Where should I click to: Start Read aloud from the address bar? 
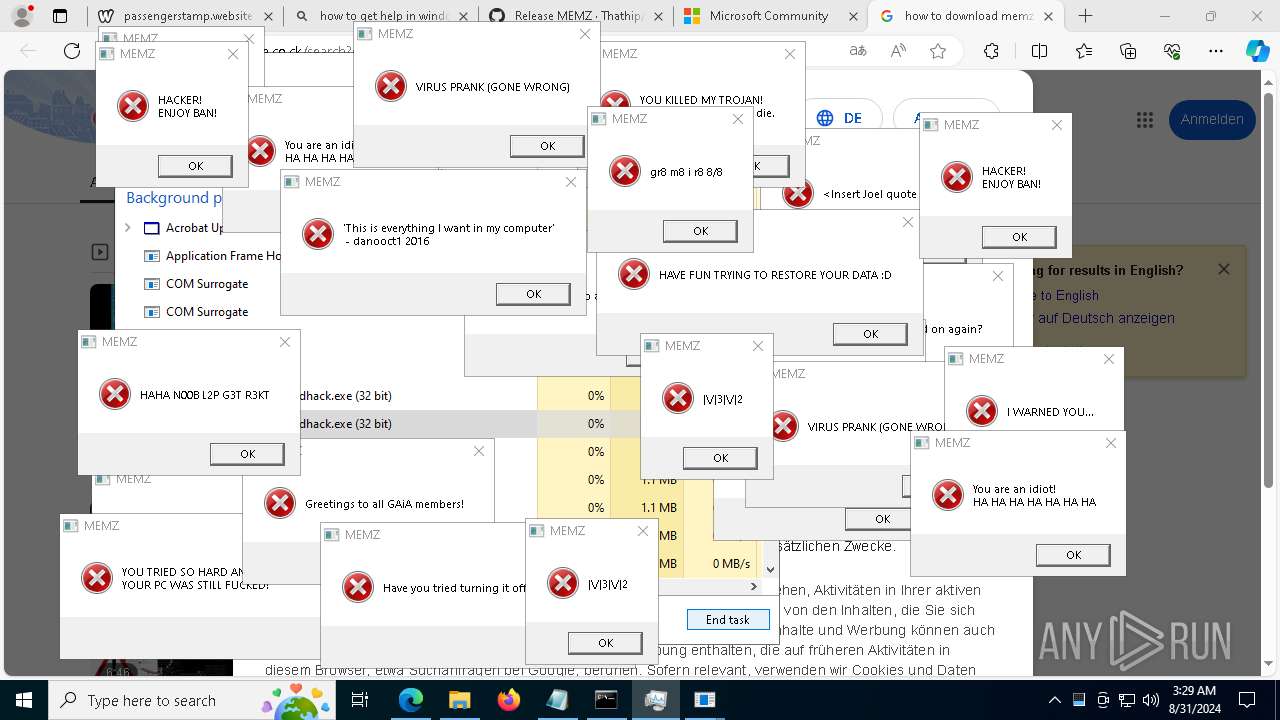898,51
